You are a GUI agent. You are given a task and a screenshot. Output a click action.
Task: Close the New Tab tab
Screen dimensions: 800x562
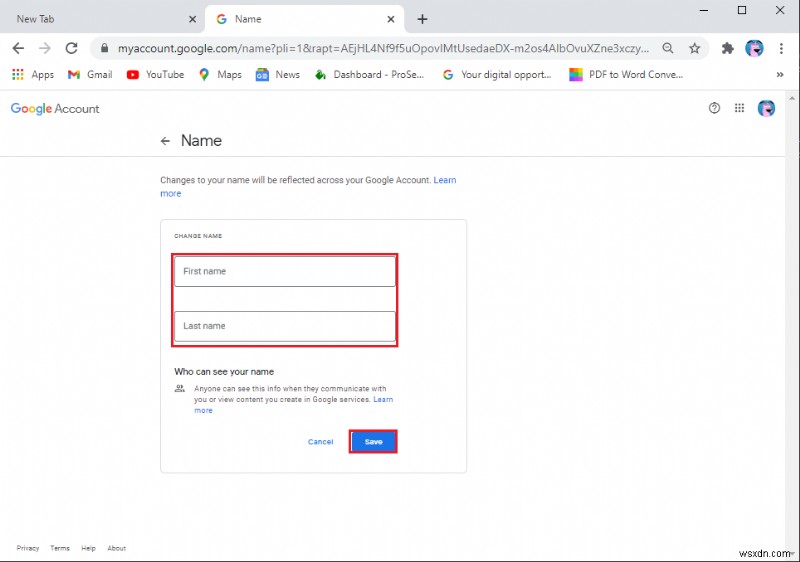[x=192, y=19]
